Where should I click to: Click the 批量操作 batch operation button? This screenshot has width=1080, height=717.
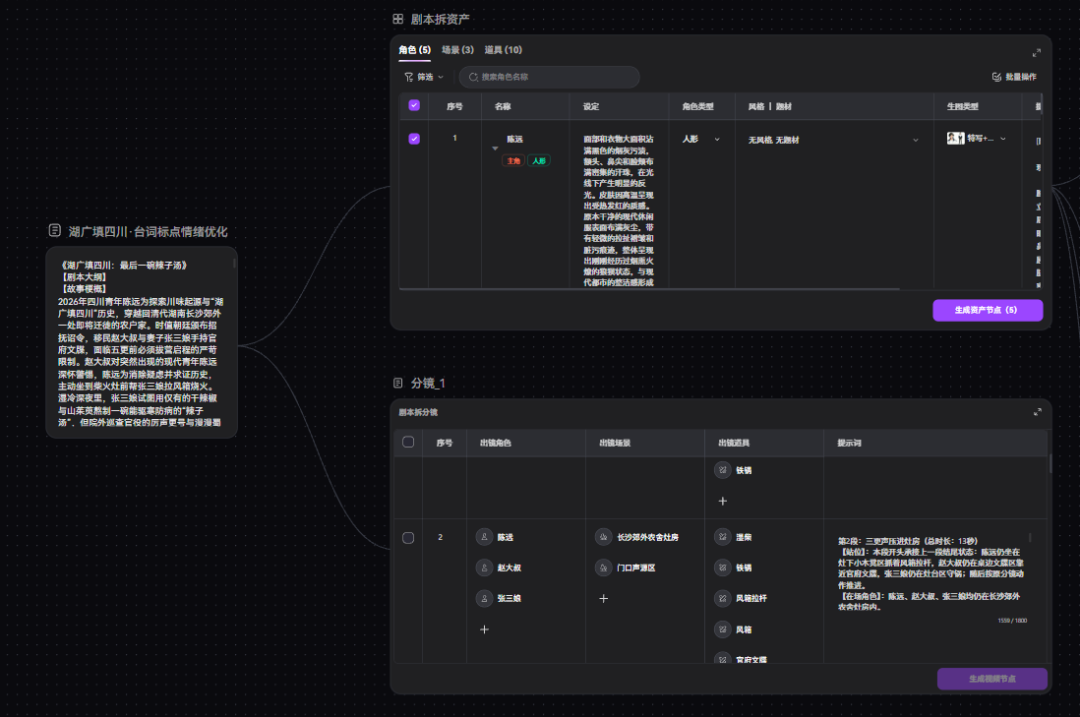(1014, 77)
